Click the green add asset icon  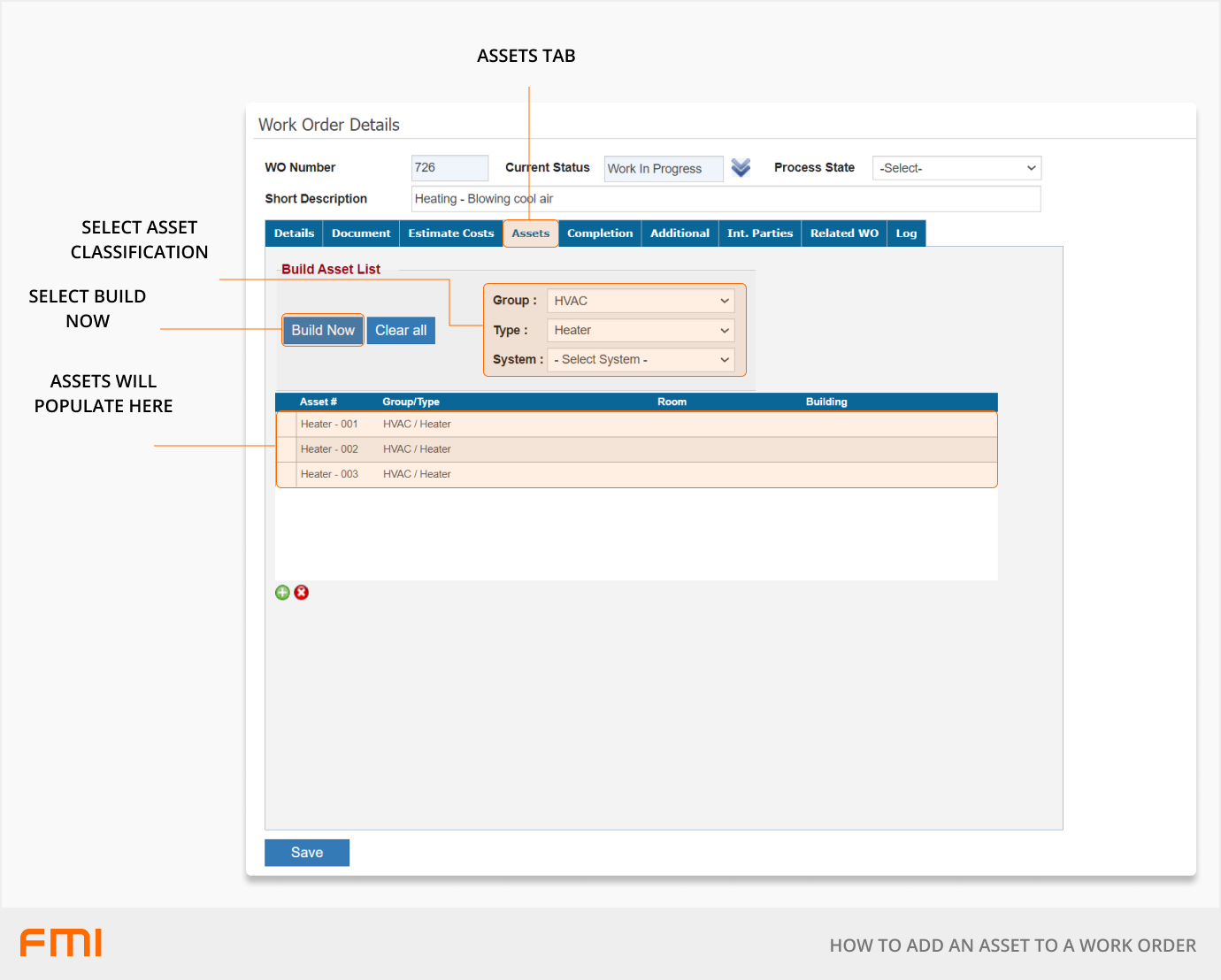tap(282, 593)
